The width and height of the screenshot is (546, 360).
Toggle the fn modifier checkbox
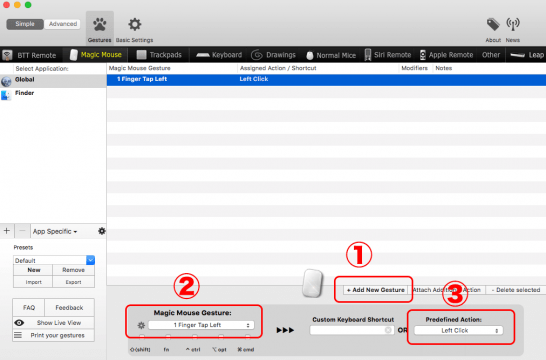[168, 337]
